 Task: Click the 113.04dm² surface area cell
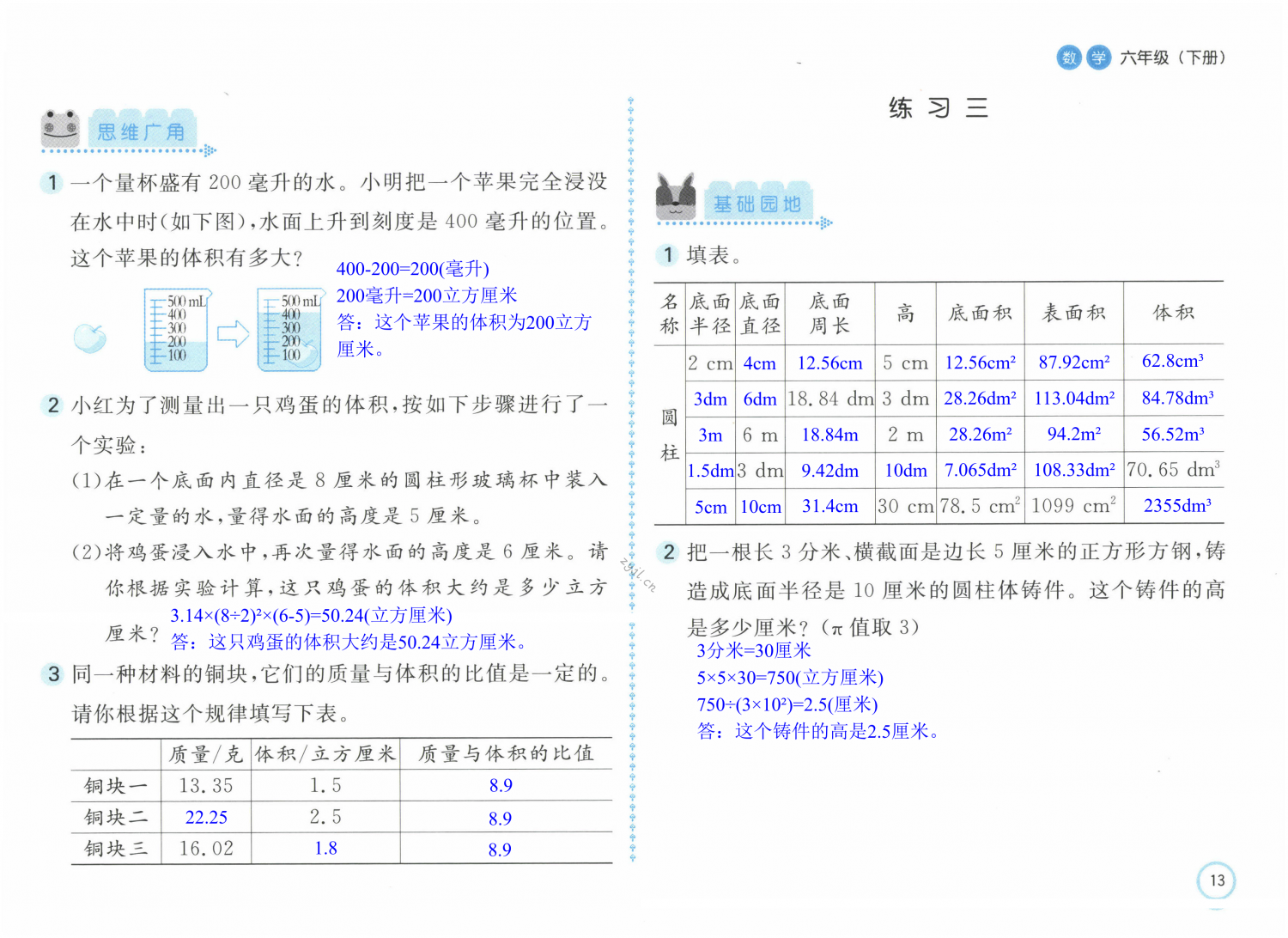[x=1074, y=398]
